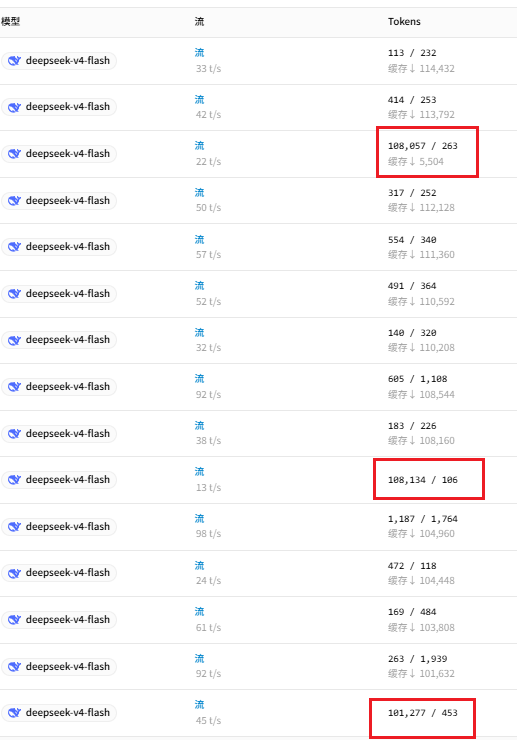Select the deepseek-v4-flash tag in the 52 t/s row

pyautogui.click(x=59, y=294)
